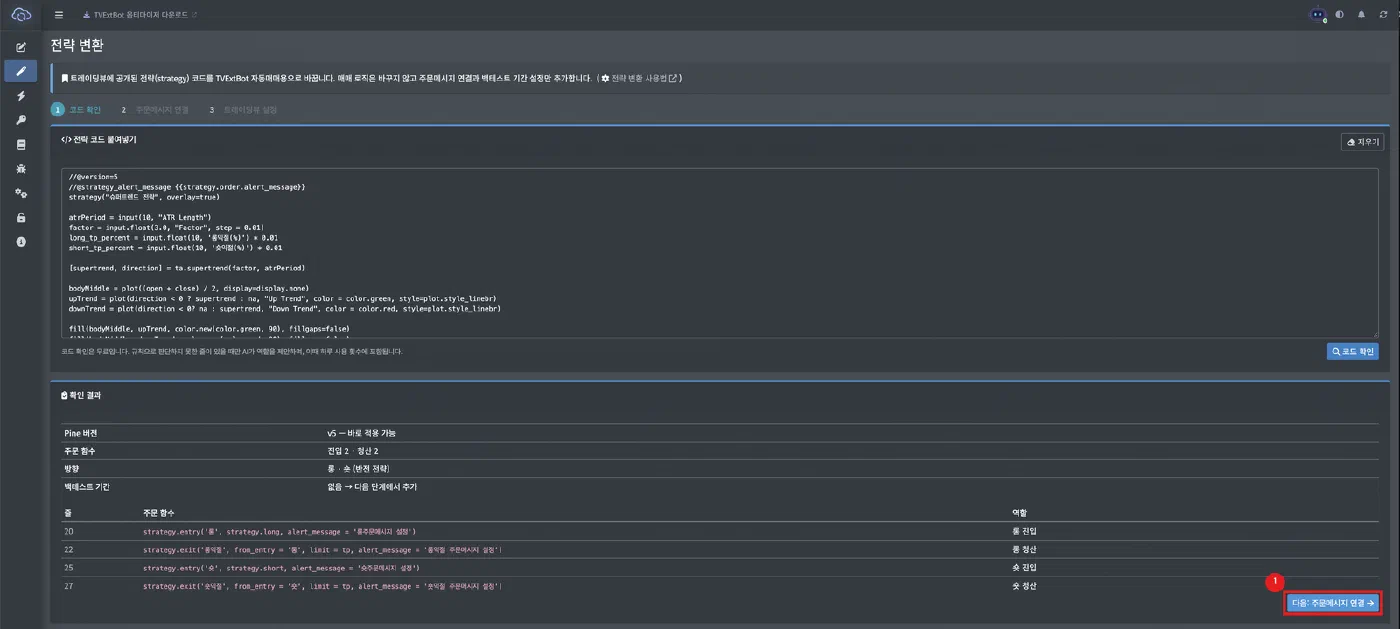Toggle dark/light theme contrast icon
The width and height of the screenshot is (1400, 629).
click(x=1339, y=15)
